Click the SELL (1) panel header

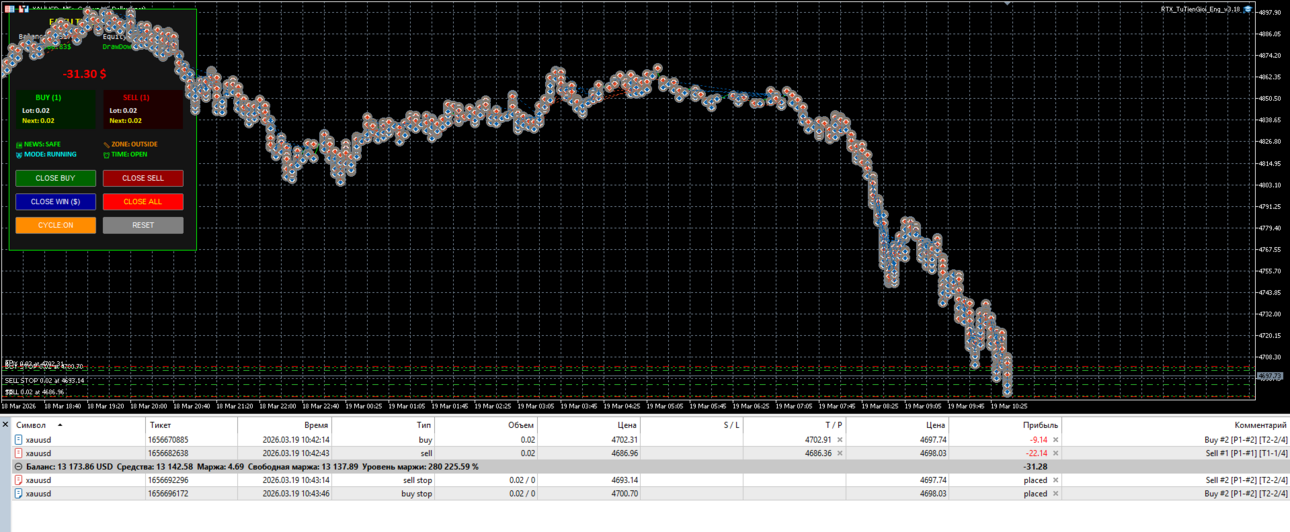coord(136,98)
